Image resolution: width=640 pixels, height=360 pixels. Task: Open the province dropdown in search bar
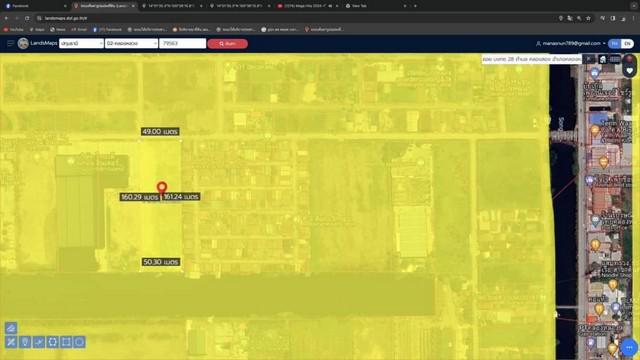coord(81,43)
